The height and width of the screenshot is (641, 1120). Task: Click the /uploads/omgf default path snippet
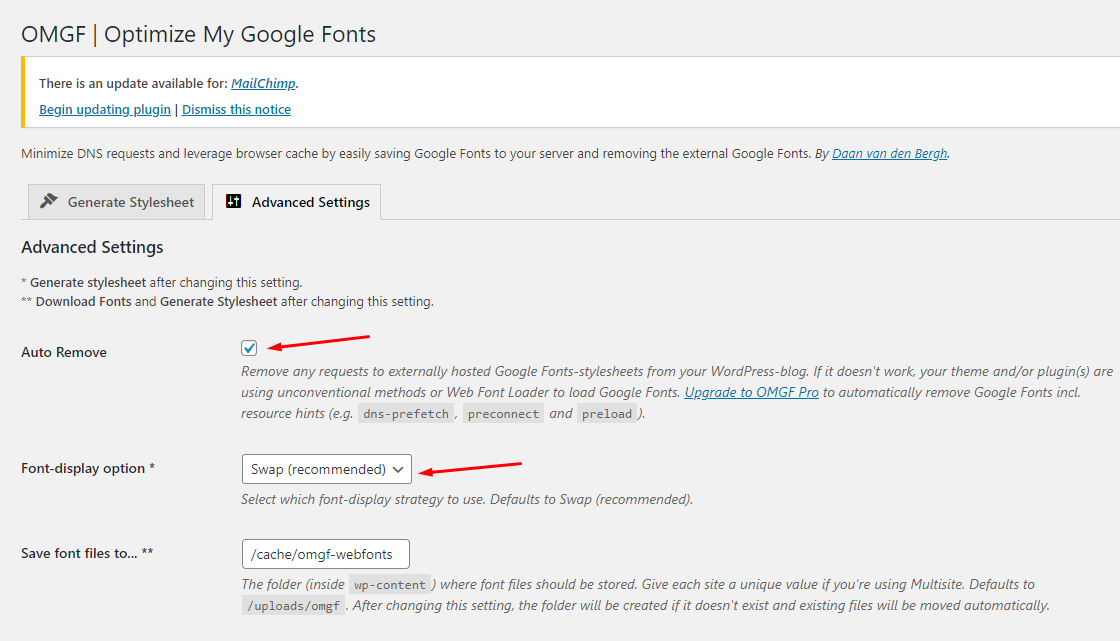pos(294,606)
